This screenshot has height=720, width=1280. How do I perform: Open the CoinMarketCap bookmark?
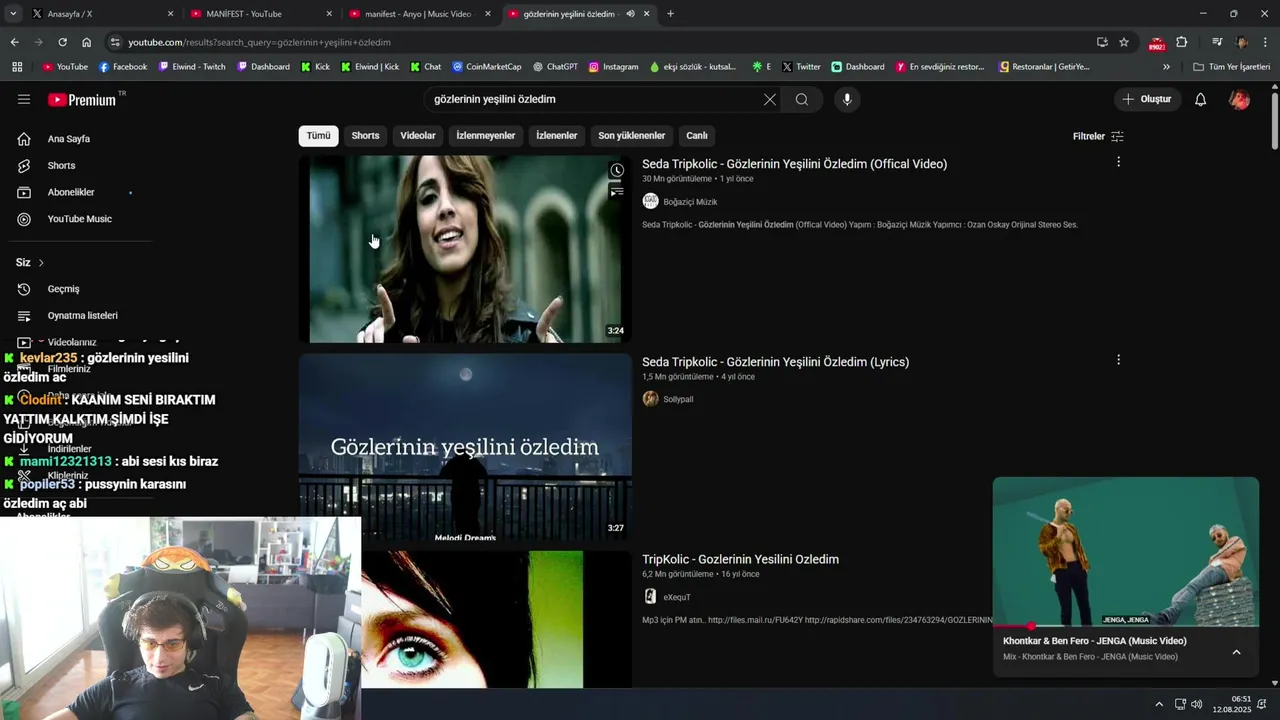click(x=487, y=67)
